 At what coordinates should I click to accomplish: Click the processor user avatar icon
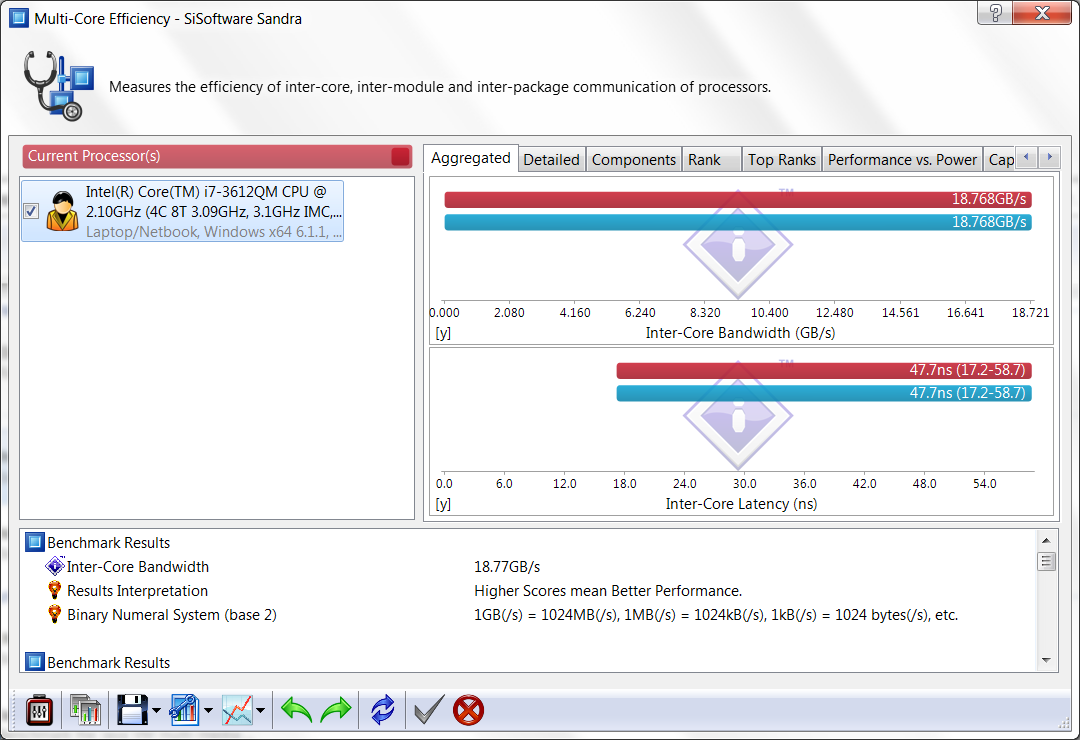coord(63,211)
